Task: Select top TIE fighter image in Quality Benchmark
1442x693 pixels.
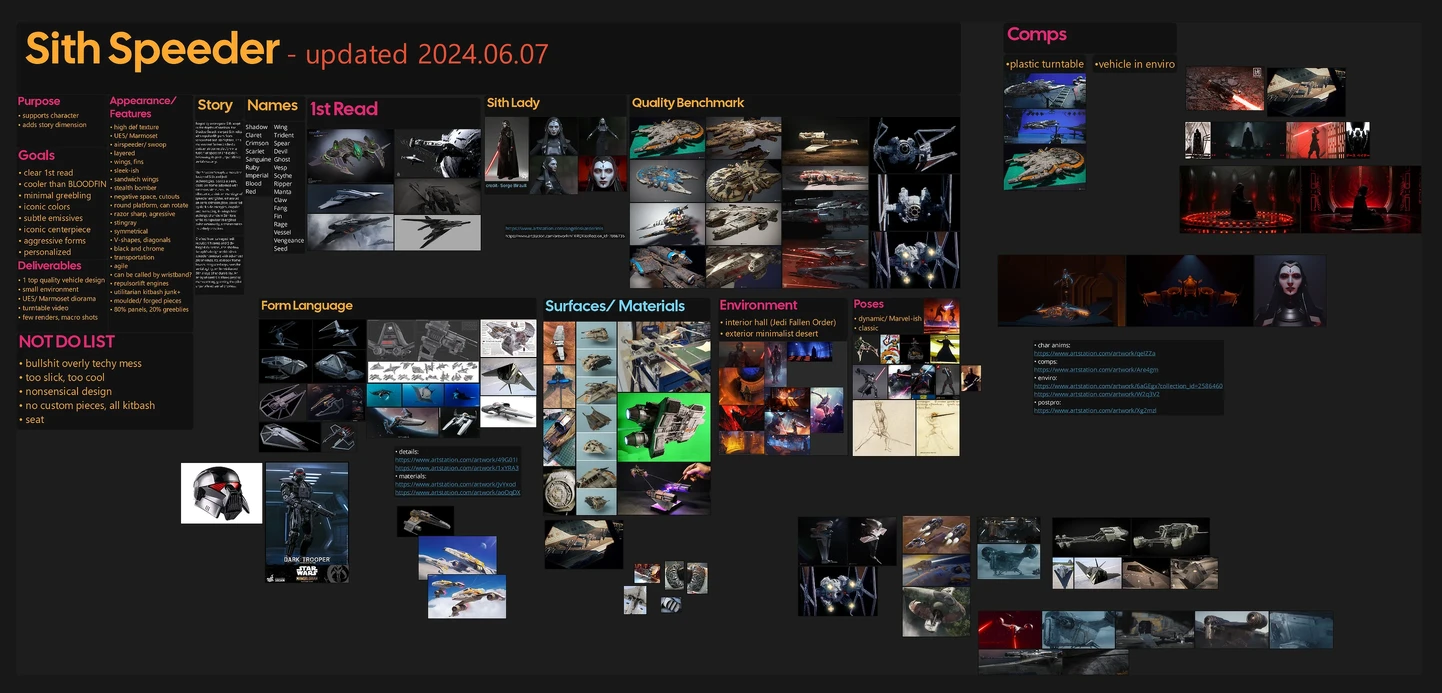Action: 914,145
